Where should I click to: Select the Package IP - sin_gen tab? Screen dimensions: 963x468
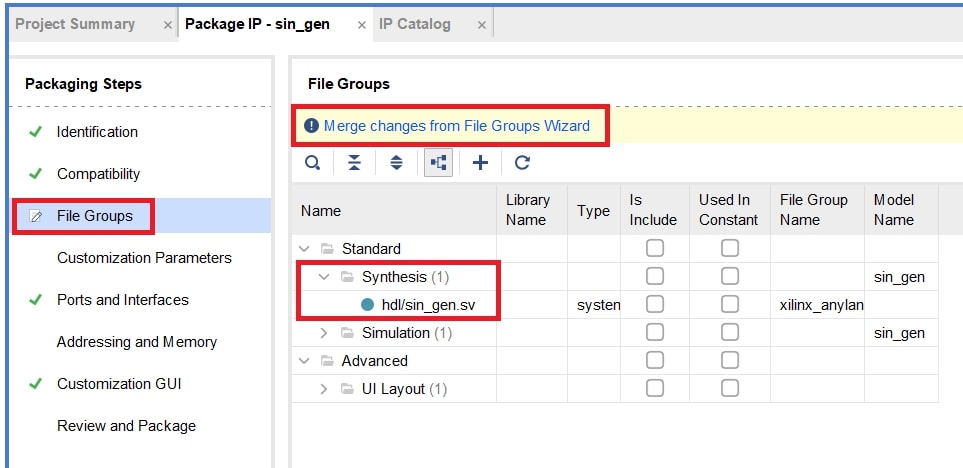pos(257,24)
